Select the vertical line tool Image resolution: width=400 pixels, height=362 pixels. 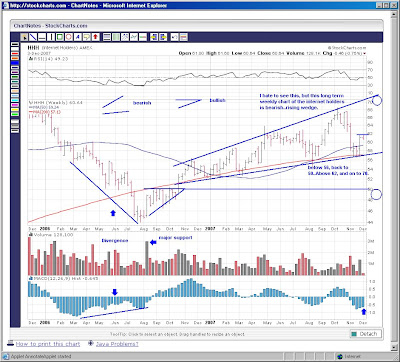(51, 37)
